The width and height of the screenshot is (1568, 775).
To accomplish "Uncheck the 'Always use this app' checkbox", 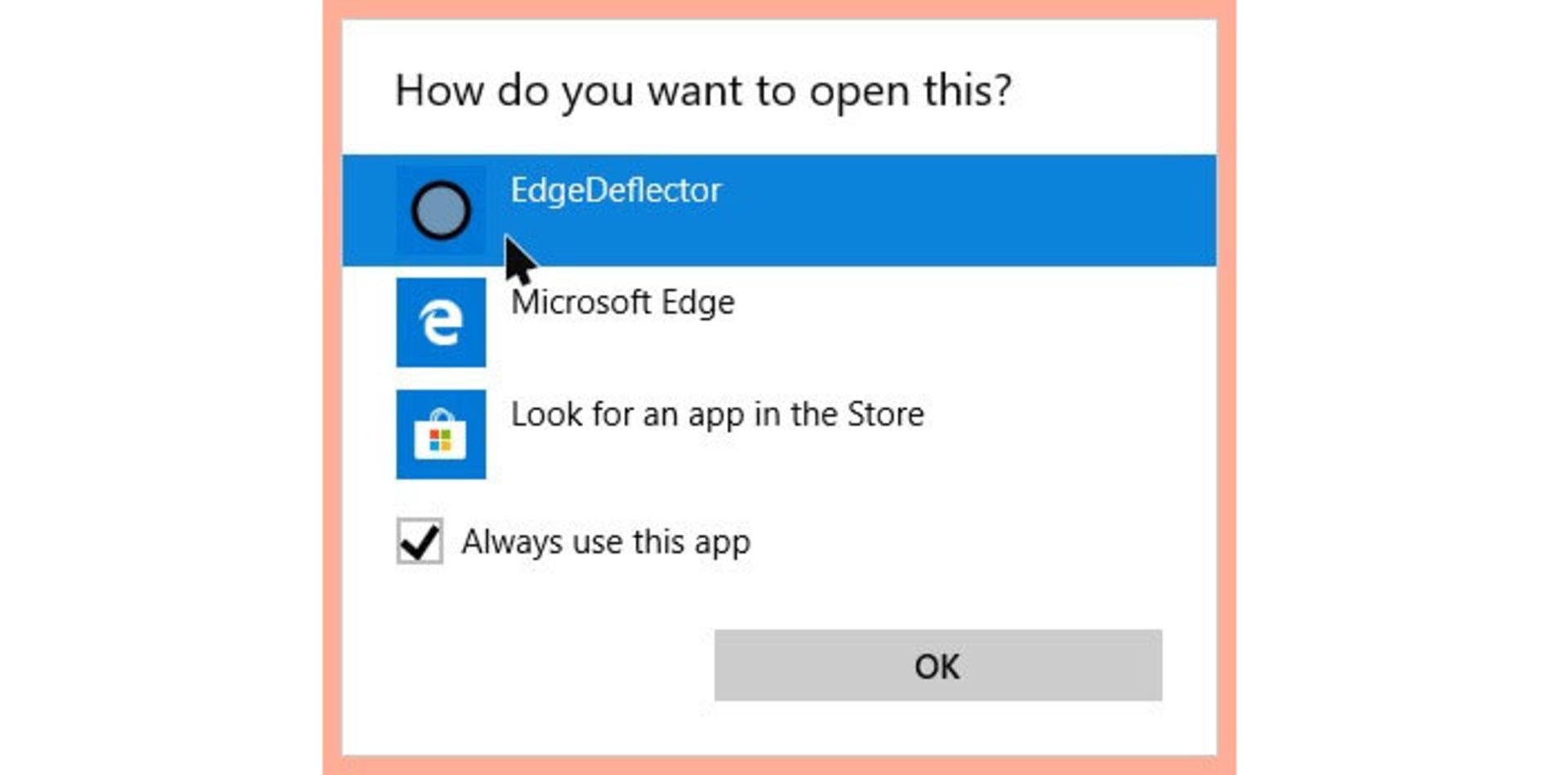I will 420,541.
